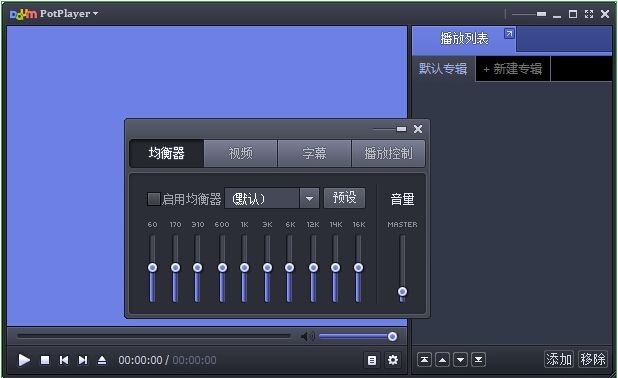Skip to the next track
Image resolution: width=618 pixels, height=378 pixels.
pos(83,360)
